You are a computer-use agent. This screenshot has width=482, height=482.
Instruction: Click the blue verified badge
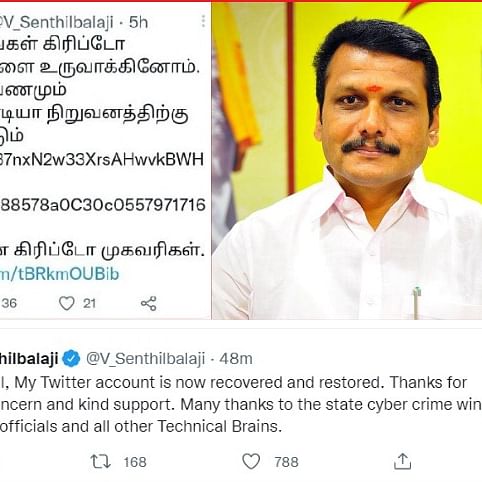pos(71,359)
